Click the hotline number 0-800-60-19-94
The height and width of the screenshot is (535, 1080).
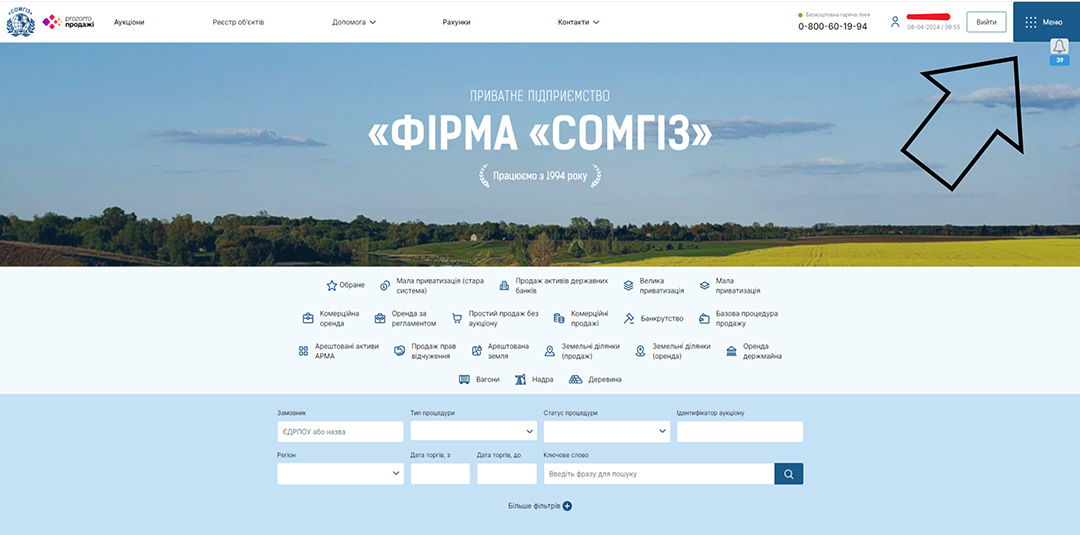[833, 27]
